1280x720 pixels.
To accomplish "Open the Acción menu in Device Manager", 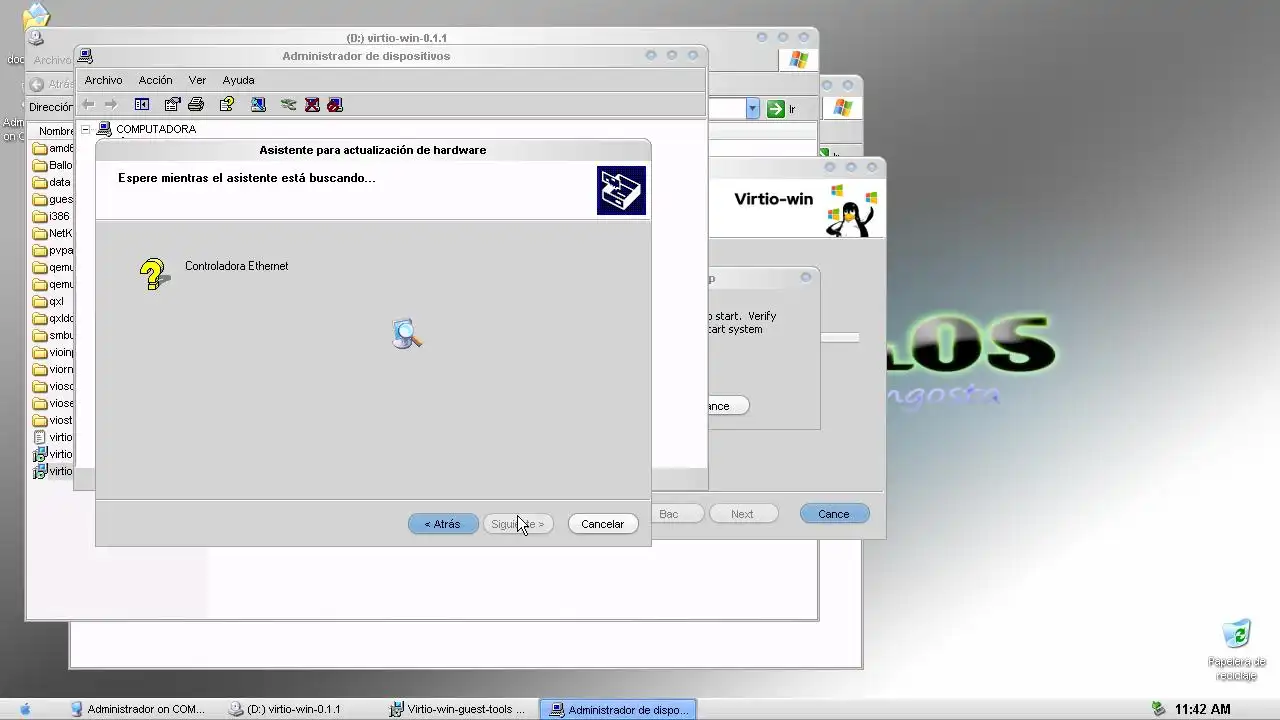I will (155, 80).
